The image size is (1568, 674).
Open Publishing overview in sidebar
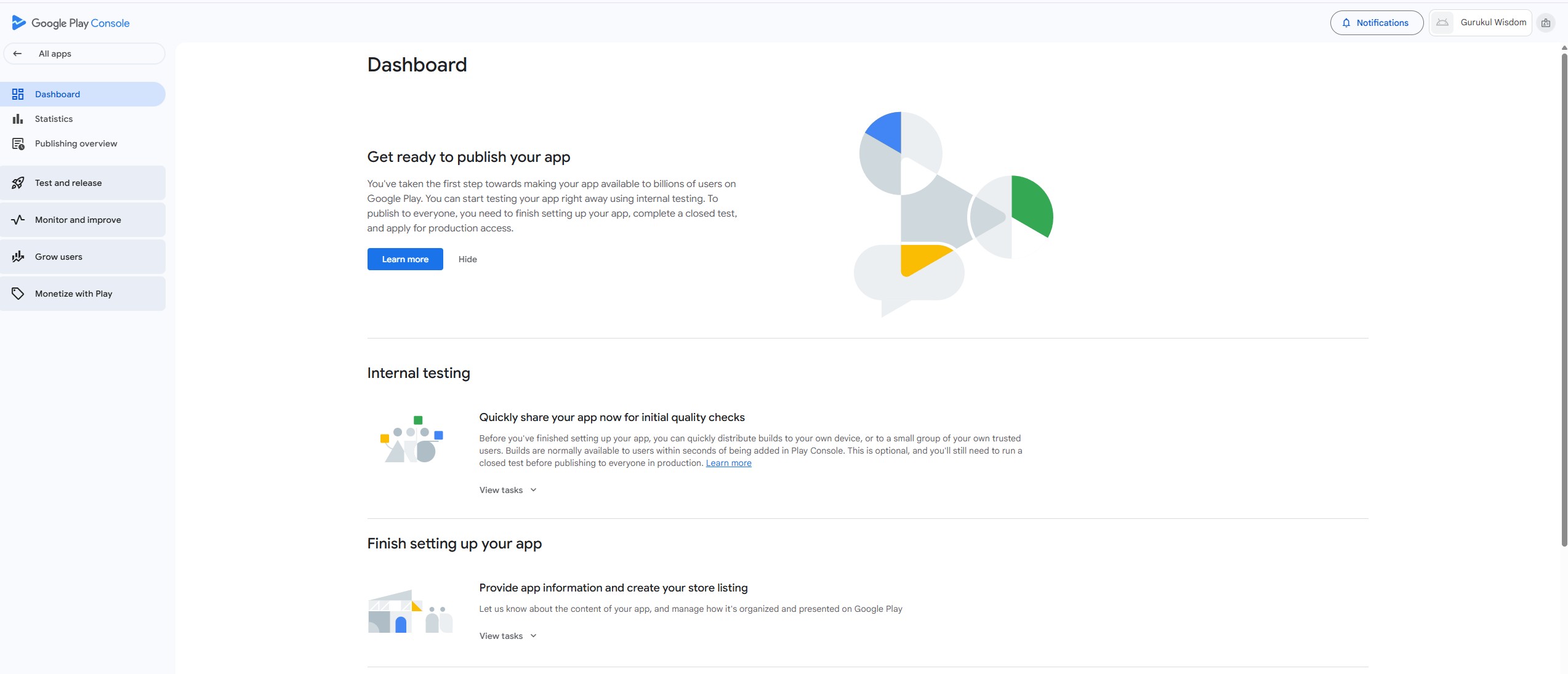pos(76,143)
